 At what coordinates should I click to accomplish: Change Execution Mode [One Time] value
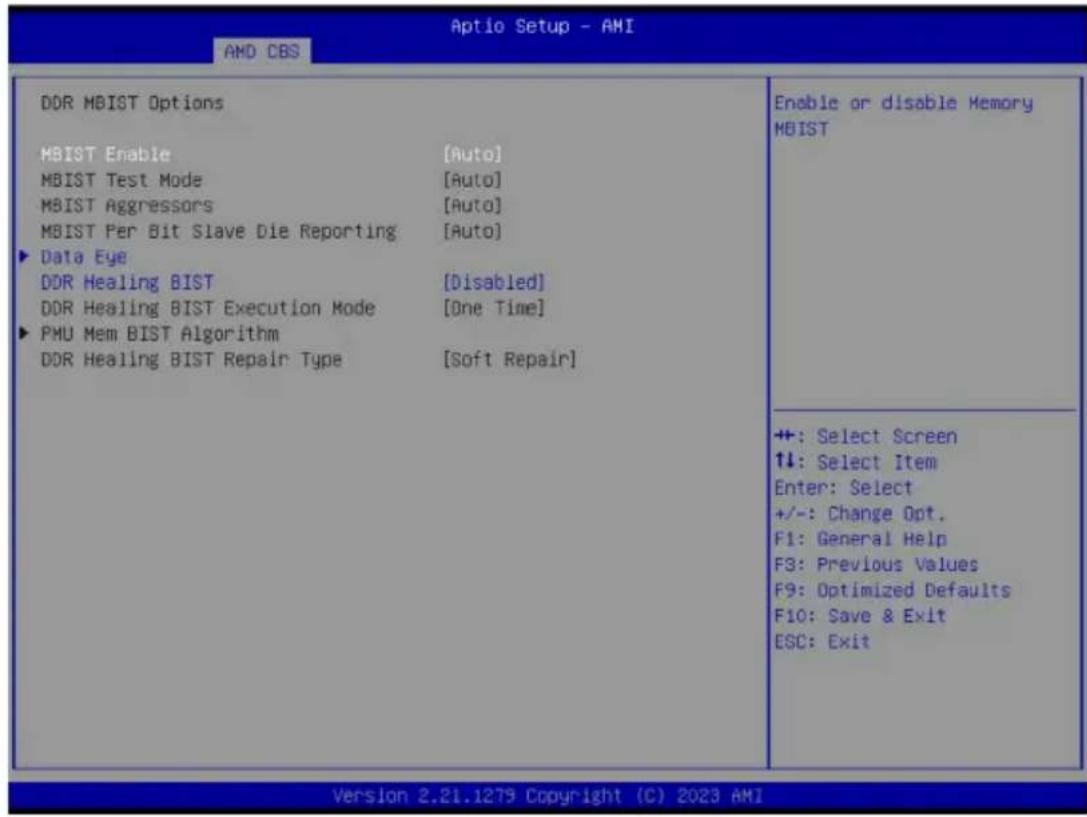coord(494,308)
